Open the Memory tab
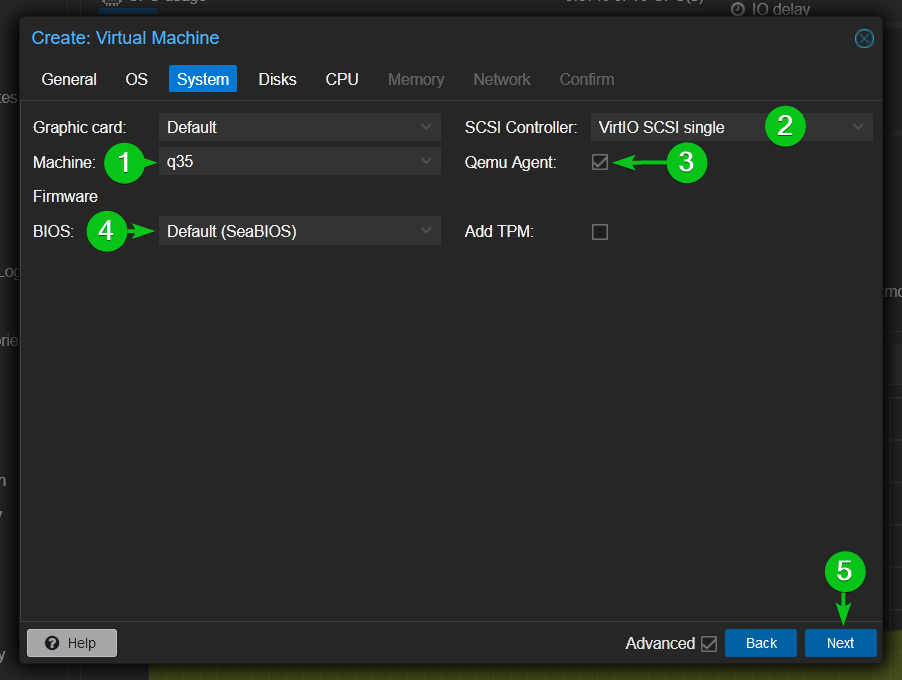Screen dimensions: 902x680 (416, 79)
